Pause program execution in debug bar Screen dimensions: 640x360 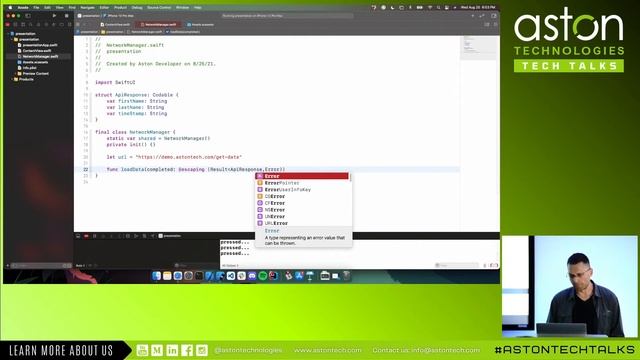(x=95, y=236)
